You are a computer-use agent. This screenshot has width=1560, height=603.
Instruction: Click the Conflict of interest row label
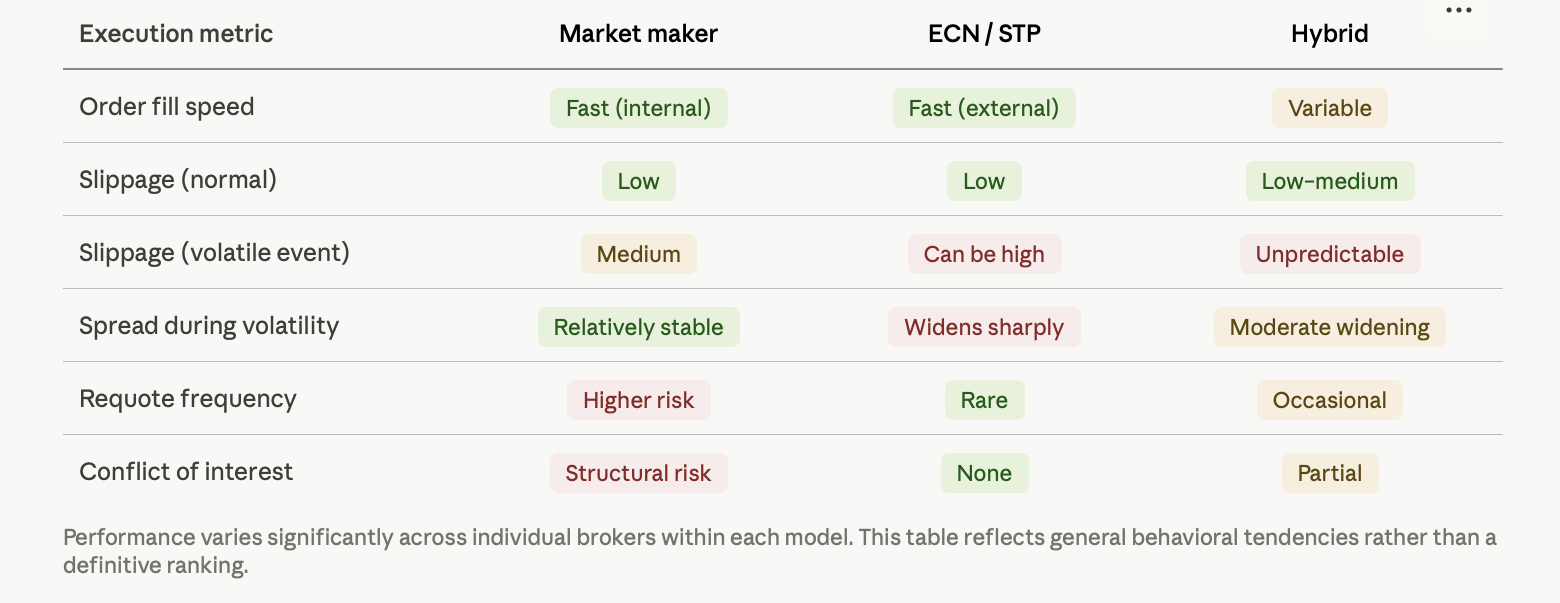point(186,472)
